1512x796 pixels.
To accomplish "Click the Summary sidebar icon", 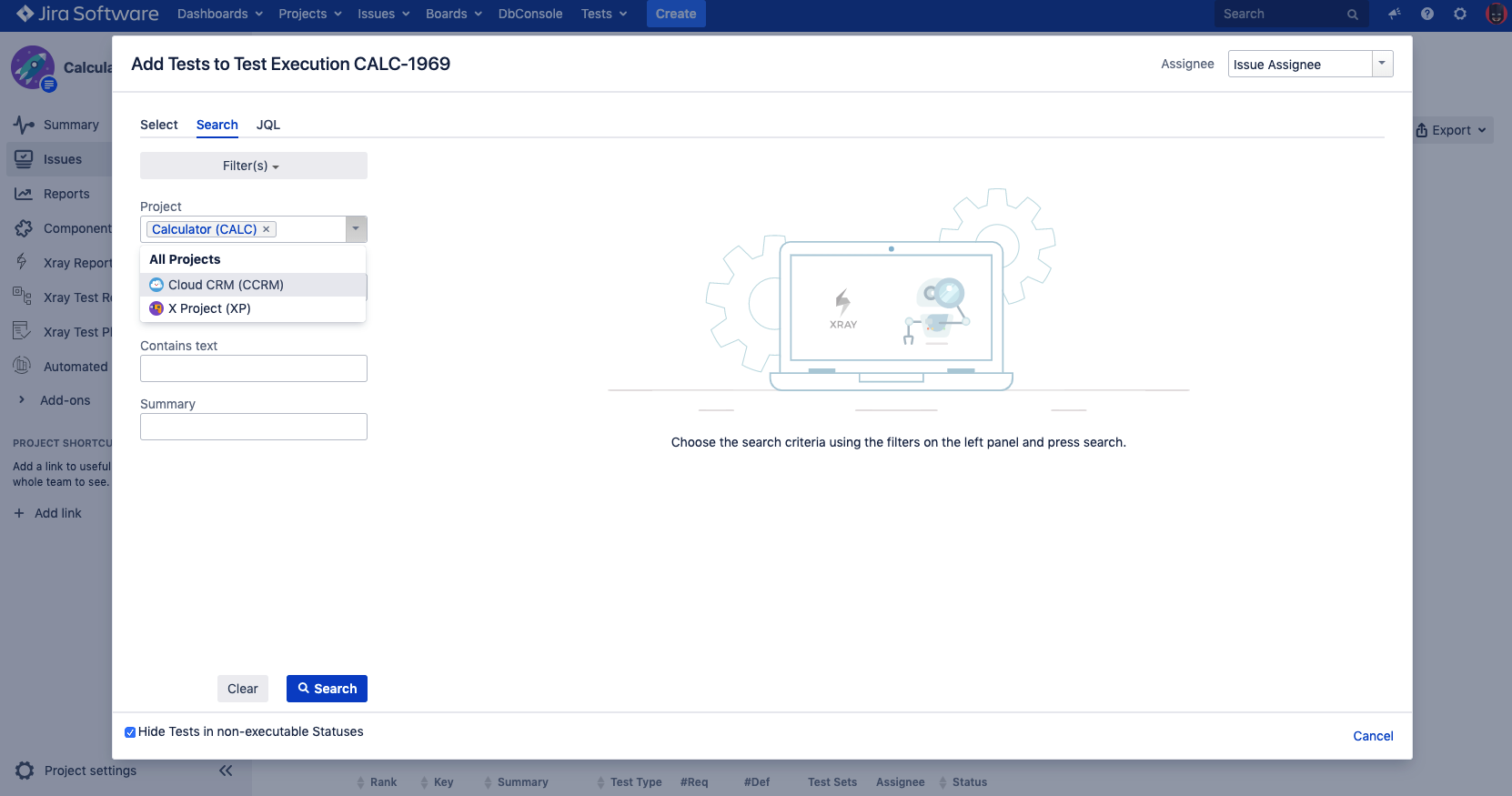I will 24,125.
